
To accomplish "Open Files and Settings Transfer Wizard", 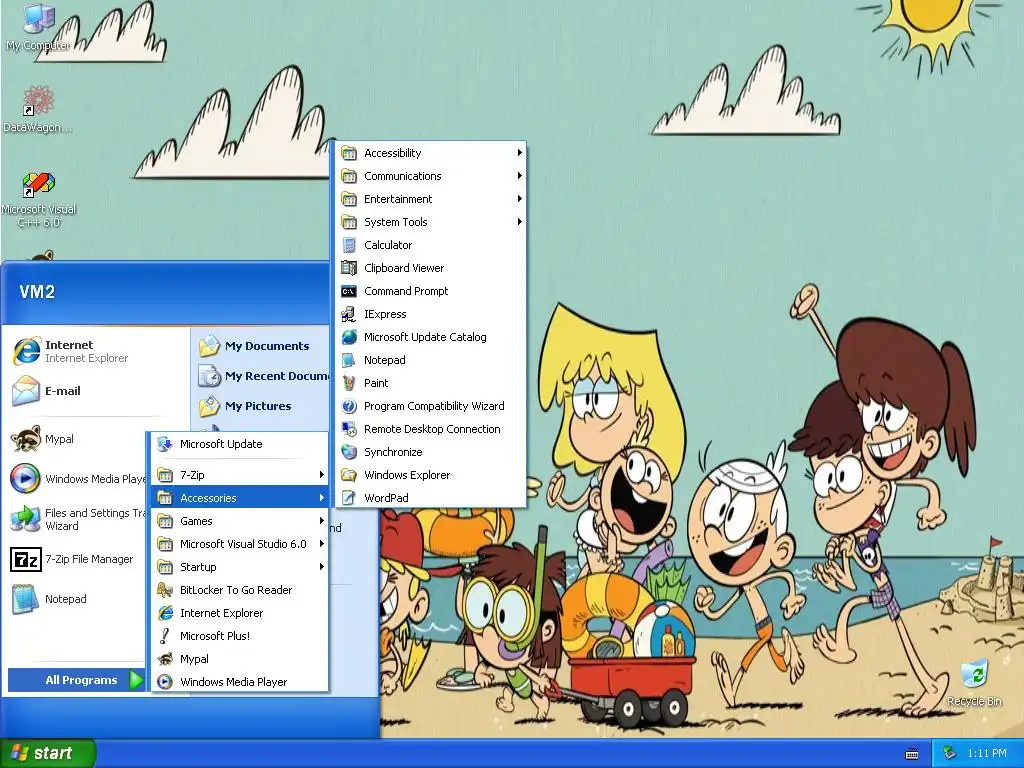I will [x=77, y=519].
